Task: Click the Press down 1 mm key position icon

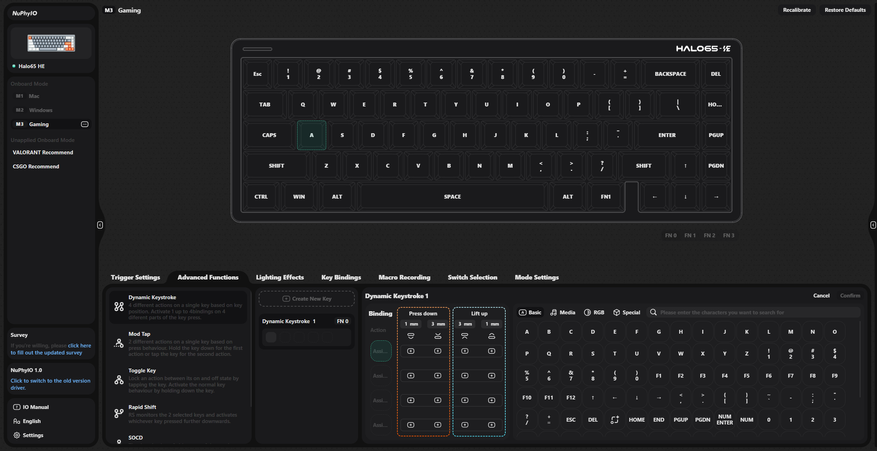Action: 411,336
